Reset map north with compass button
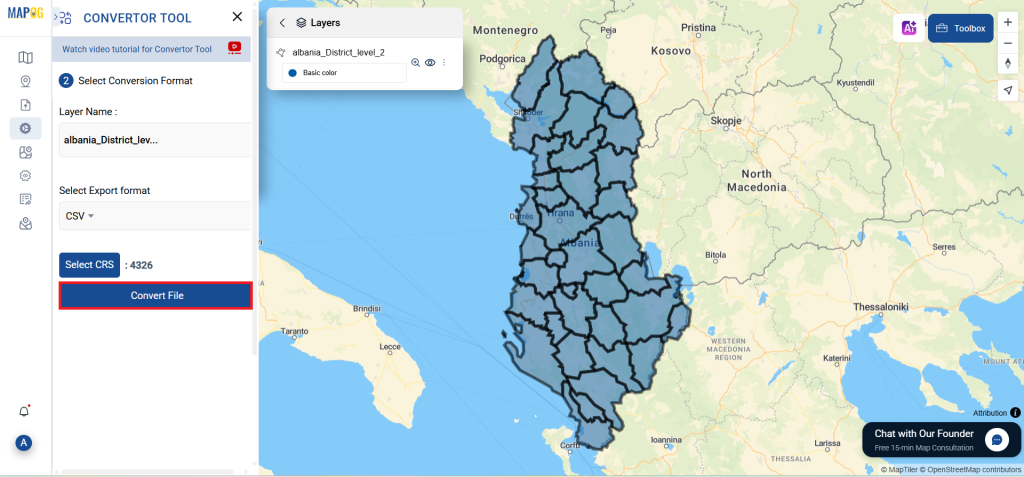This screenshot has width=1024, height=477. click(x=1008, y=63)
